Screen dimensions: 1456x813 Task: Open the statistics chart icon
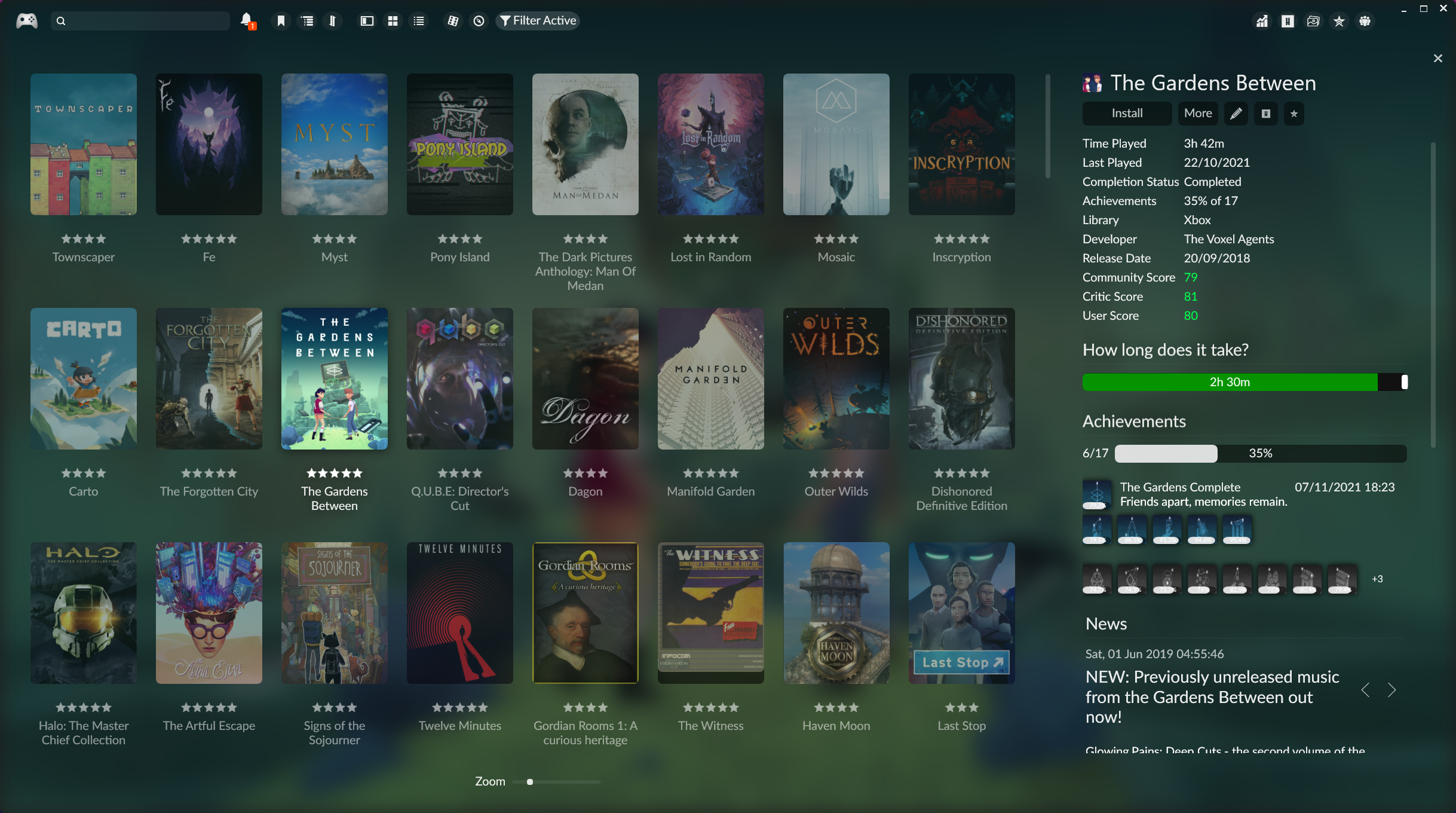[1262, 22]
